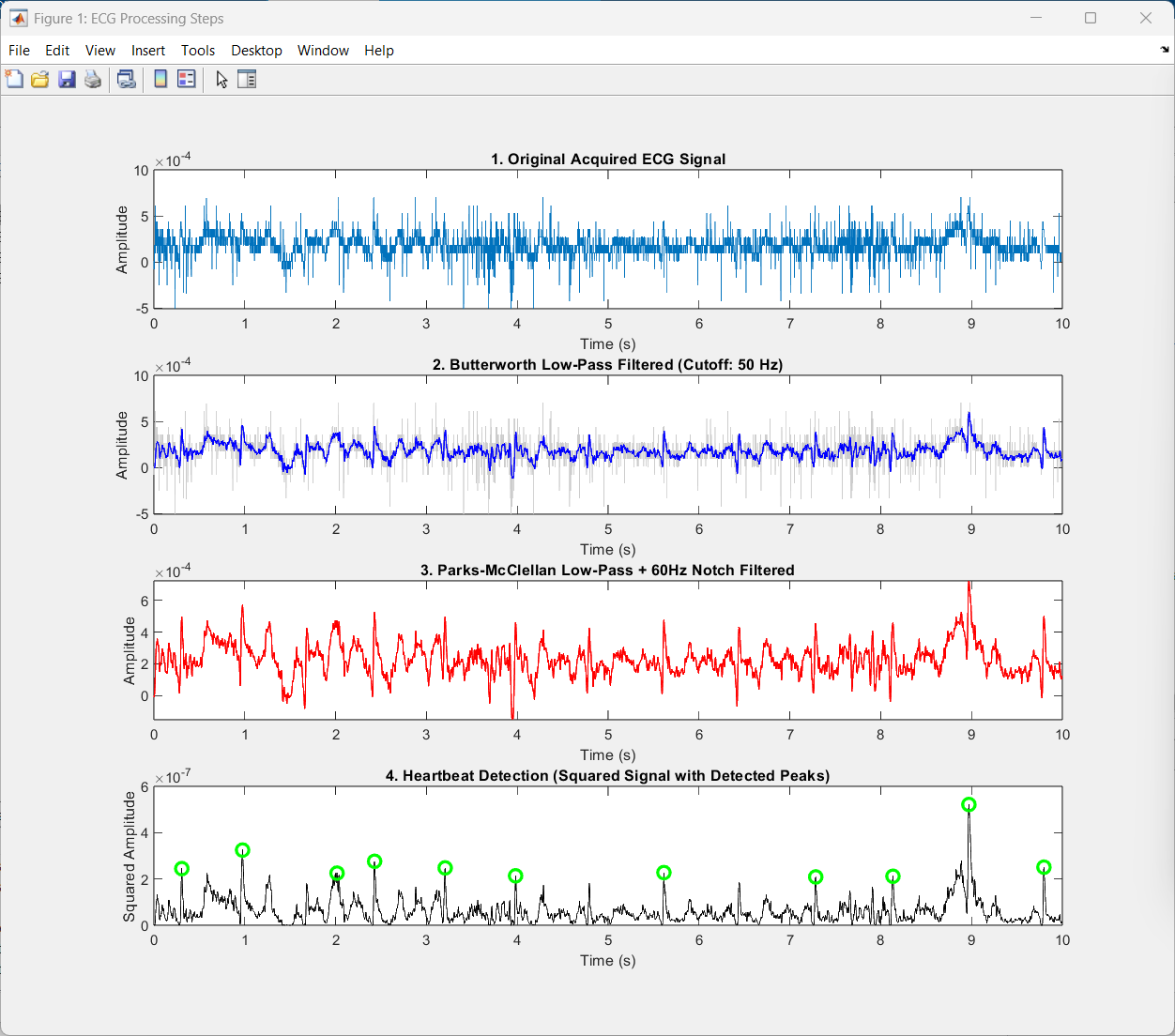The height and width of the screenshot is (1036, 1175).
Task: Select the Parks-McClellan Low-Pass plot title
Action: tap(607, 570)
